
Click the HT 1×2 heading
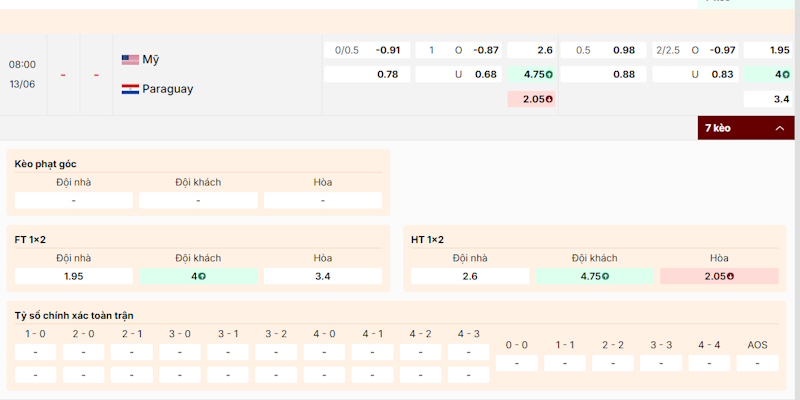[427, 239]
